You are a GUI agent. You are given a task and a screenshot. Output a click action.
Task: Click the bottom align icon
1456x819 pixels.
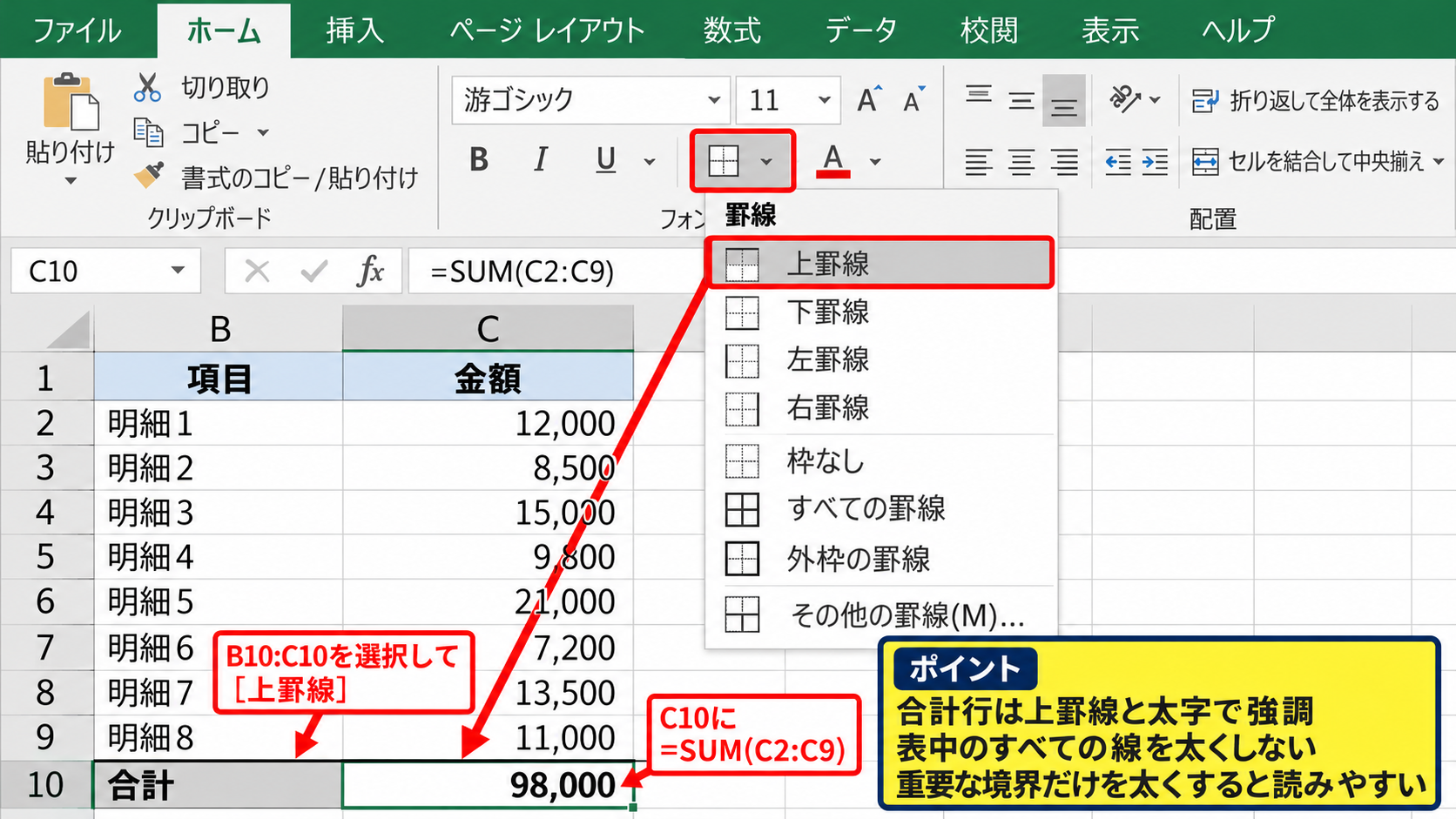tap(1063, 101)
